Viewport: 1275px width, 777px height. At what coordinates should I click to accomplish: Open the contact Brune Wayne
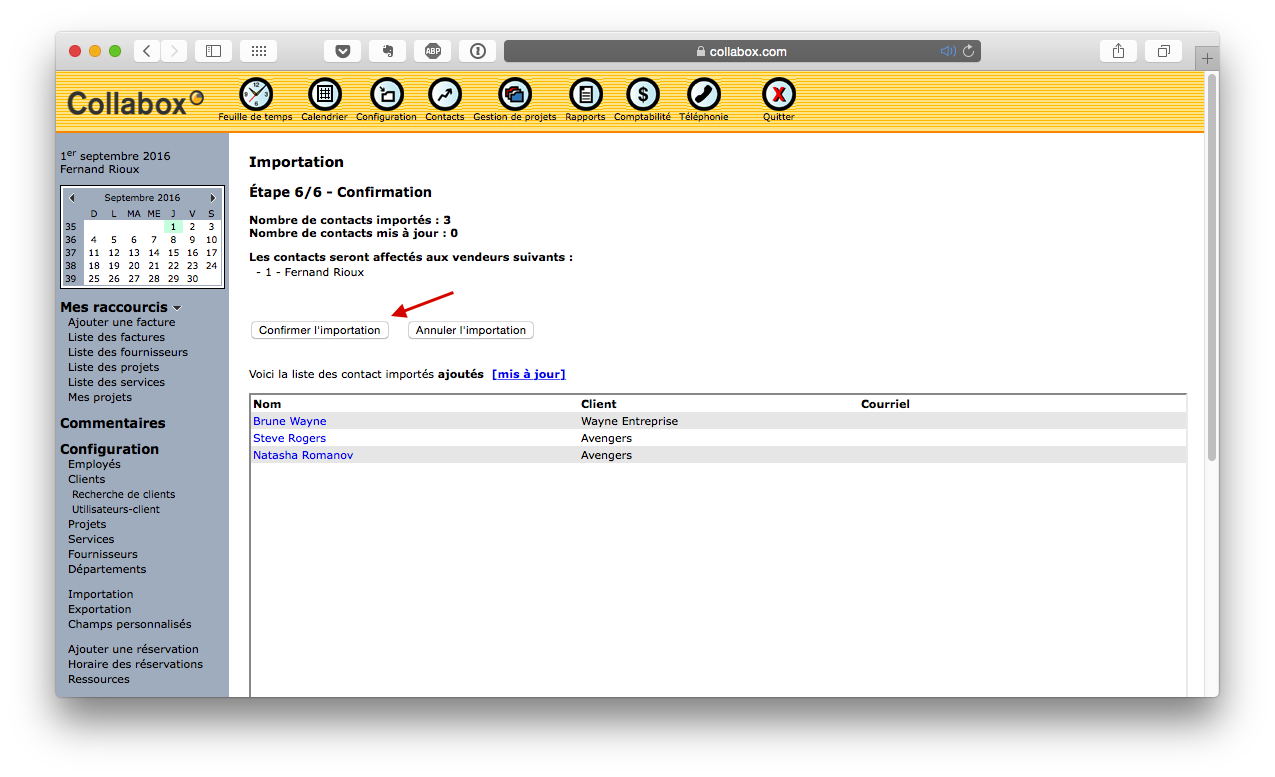point(289,421)
